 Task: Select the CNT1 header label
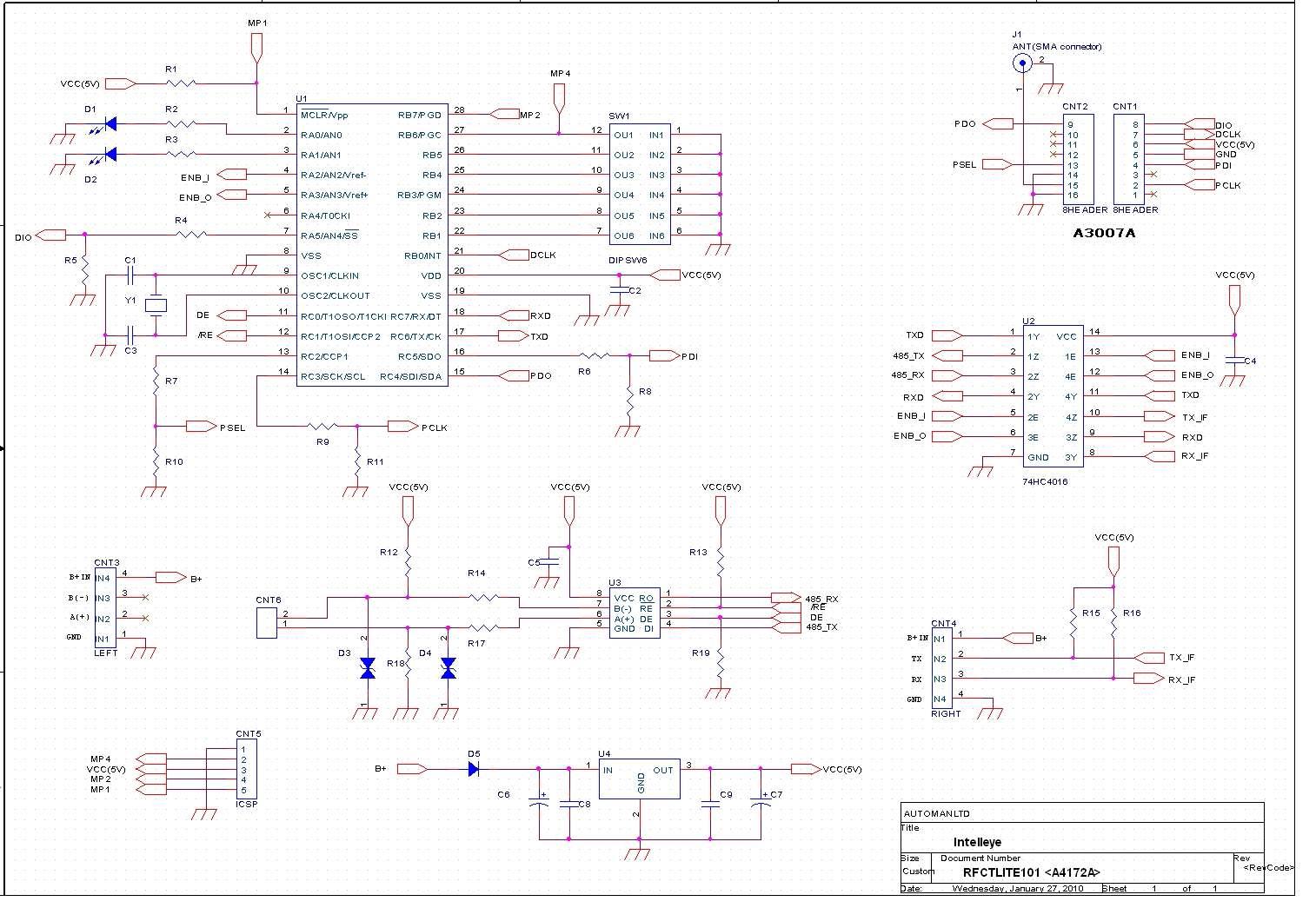(1126, 106)
